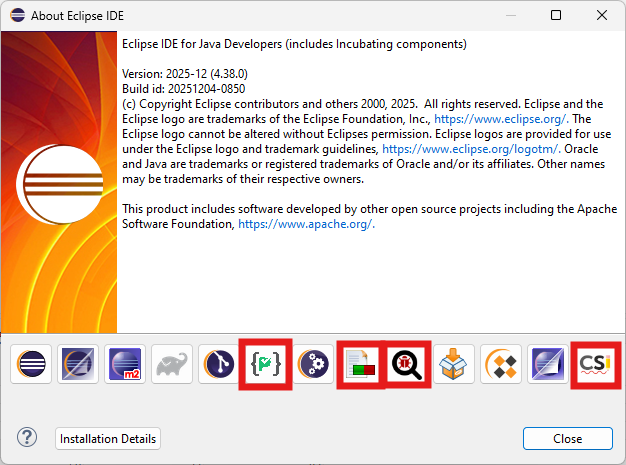Close the About dialog with Close button

tap(567, 439)
